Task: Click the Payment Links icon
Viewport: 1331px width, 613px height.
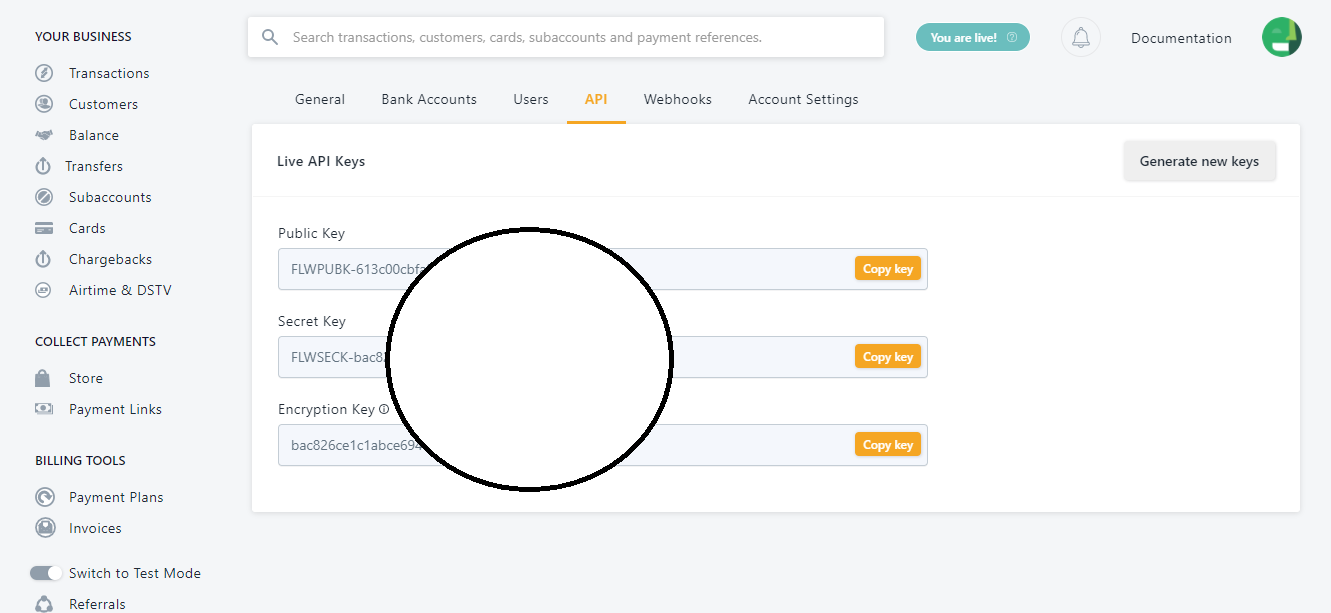Action: pos(44,409)
